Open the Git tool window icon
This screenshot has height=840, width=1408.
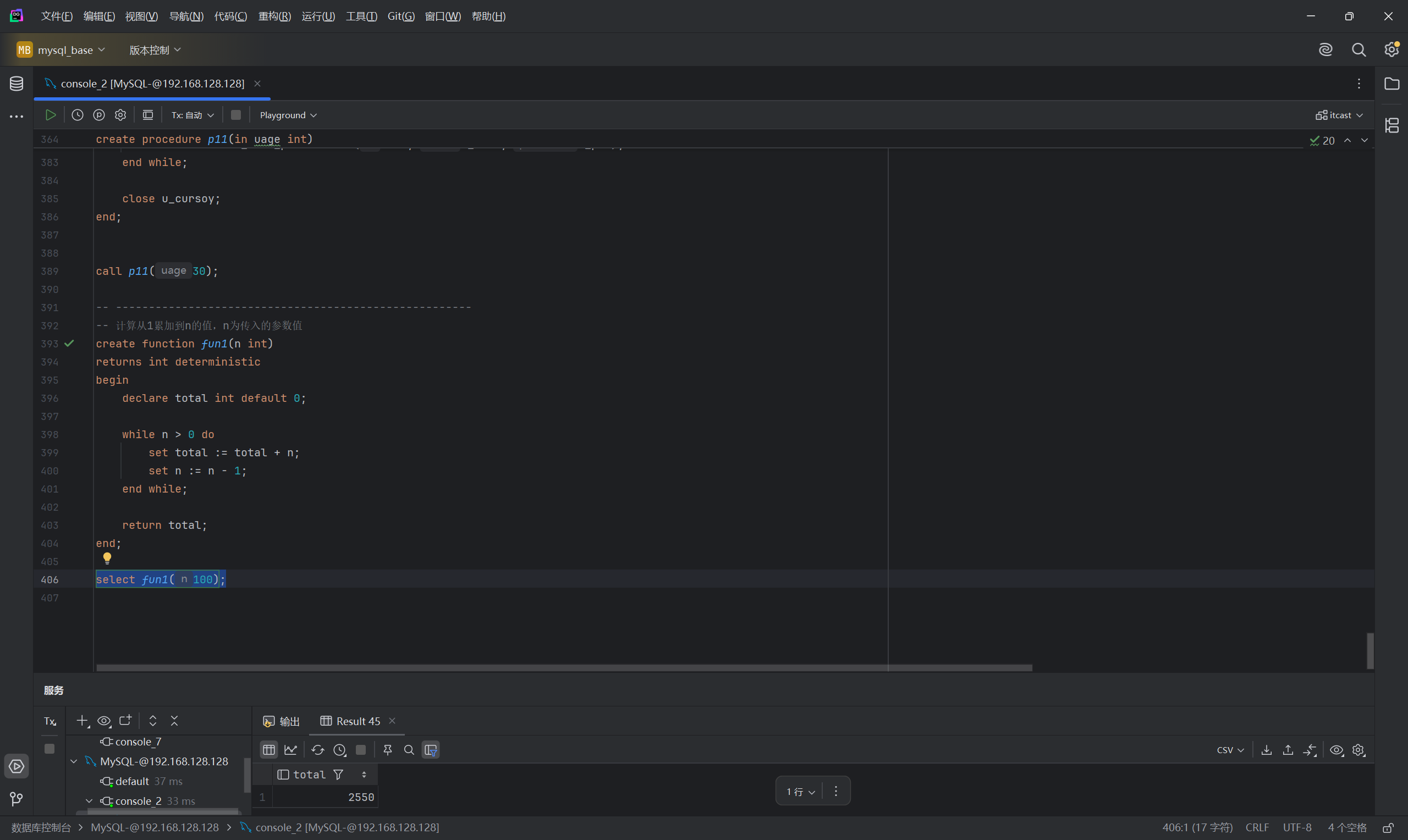point(16,799)
